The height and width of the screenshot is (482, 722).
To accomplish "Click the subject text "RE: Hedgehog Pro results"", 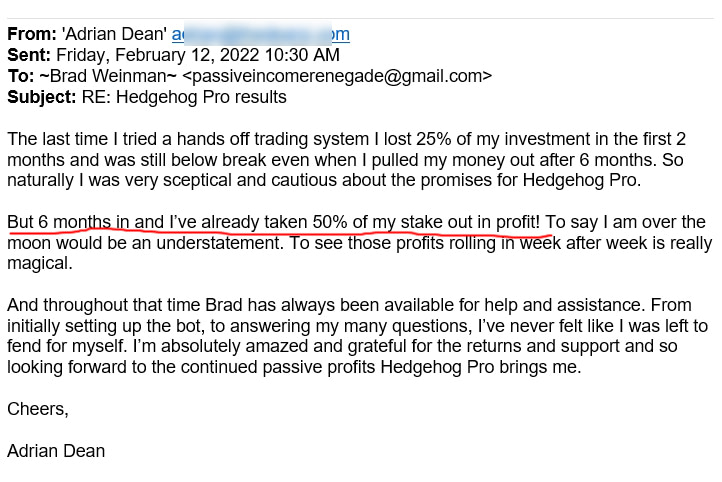I will coord(184,97).
